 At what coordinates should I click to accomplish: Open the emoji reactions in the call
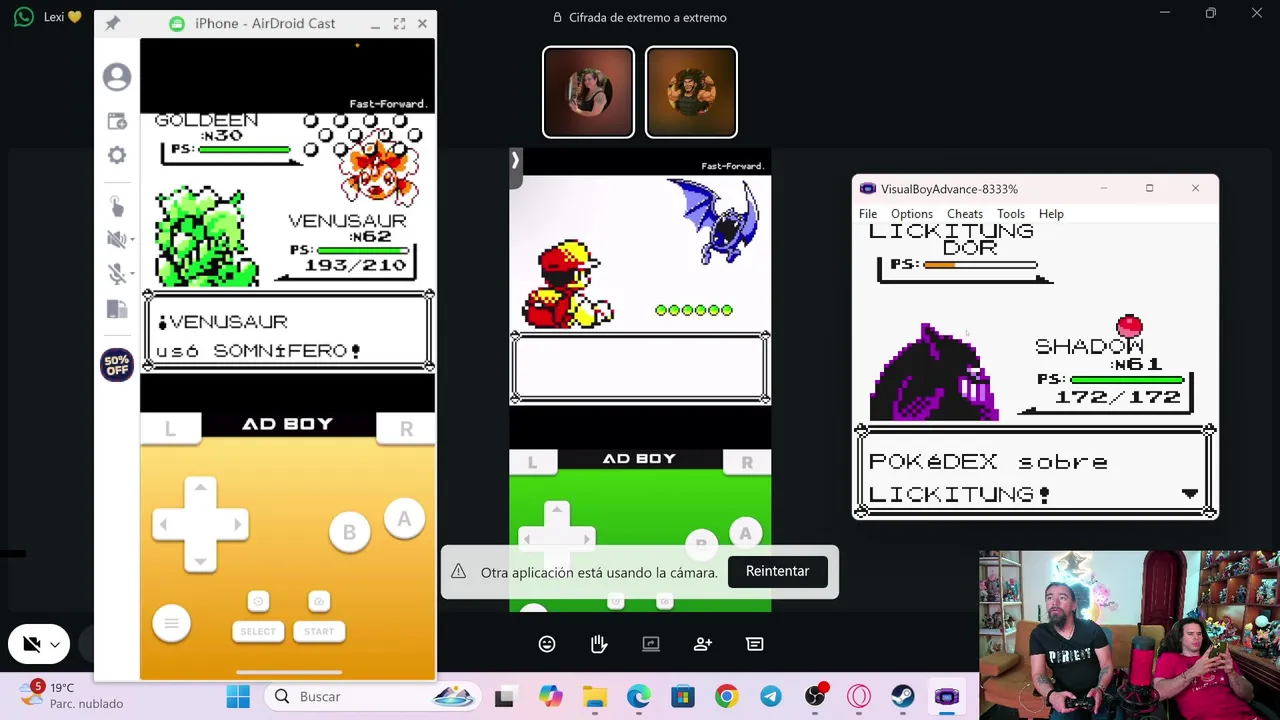pos(547,644)
